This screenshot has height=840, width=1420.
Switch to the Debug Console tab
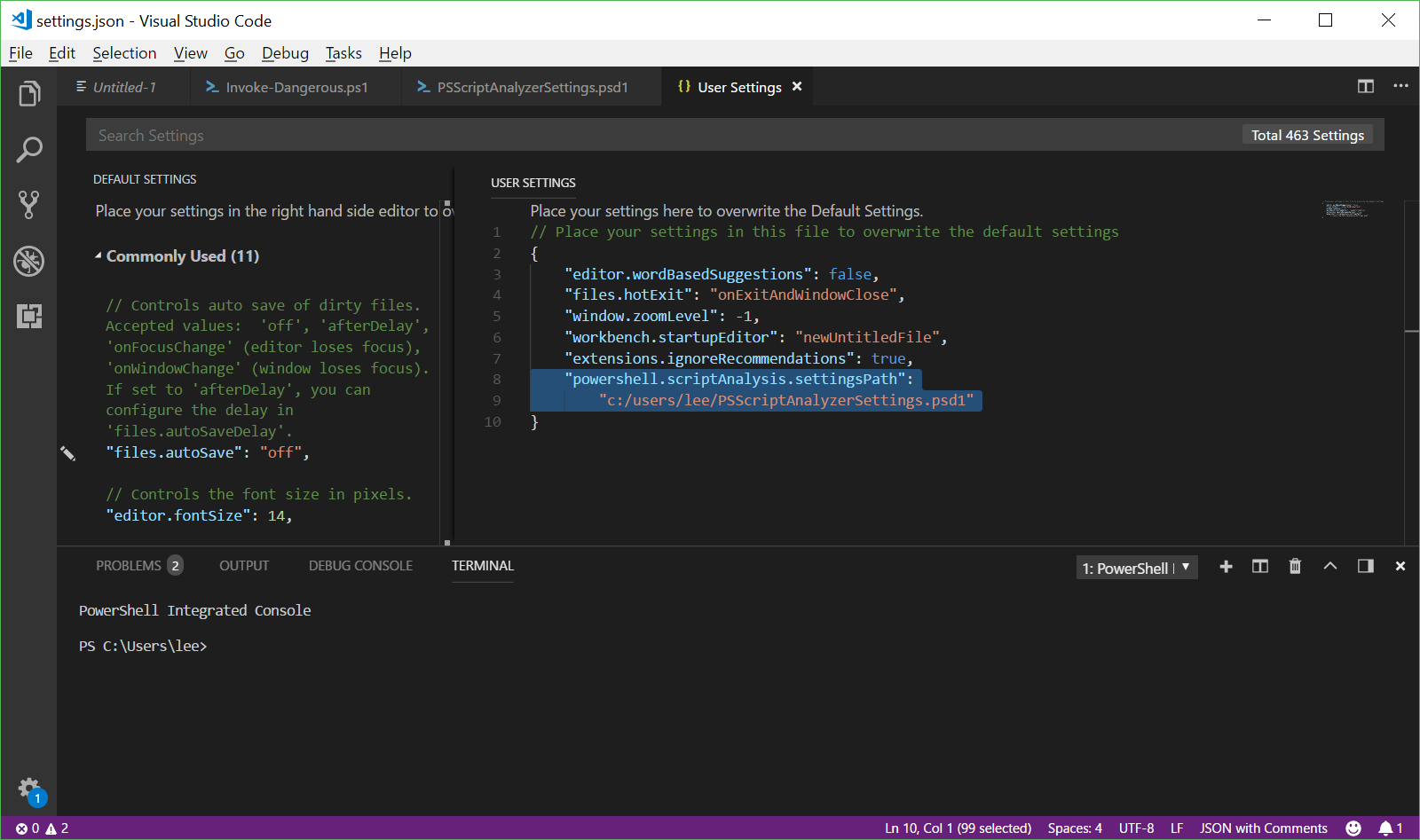click(360, 566)
